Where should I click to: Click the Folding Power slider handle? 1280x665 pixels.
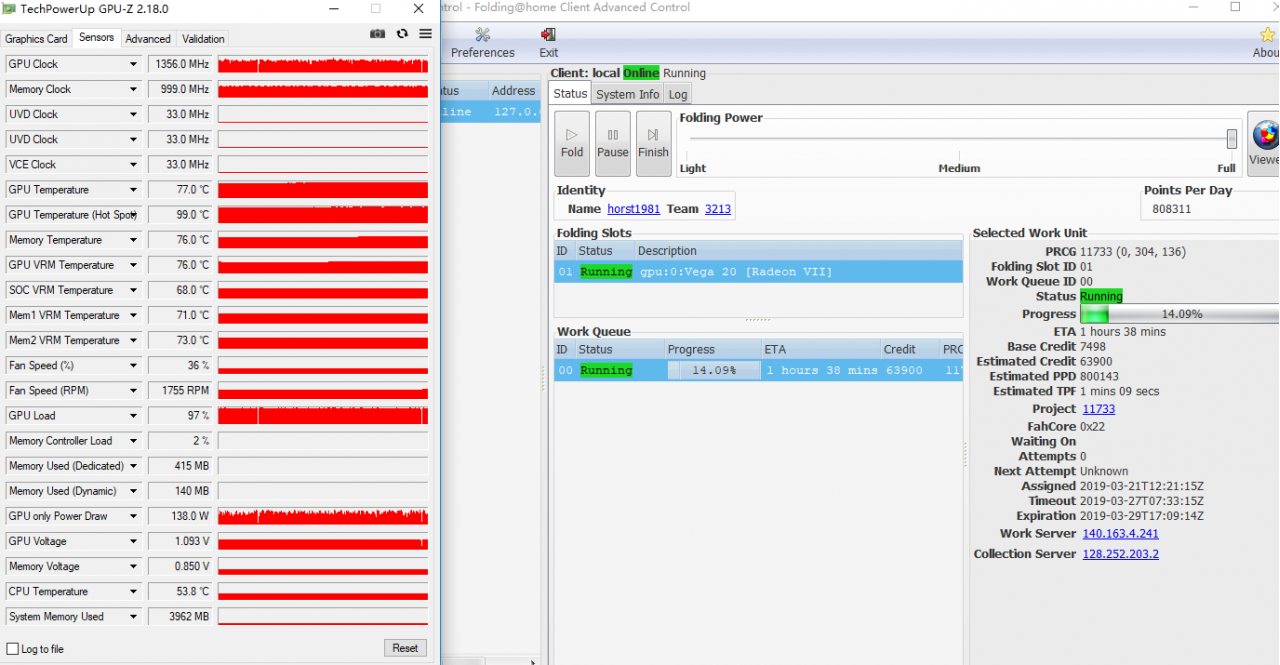pos(1232,138)
